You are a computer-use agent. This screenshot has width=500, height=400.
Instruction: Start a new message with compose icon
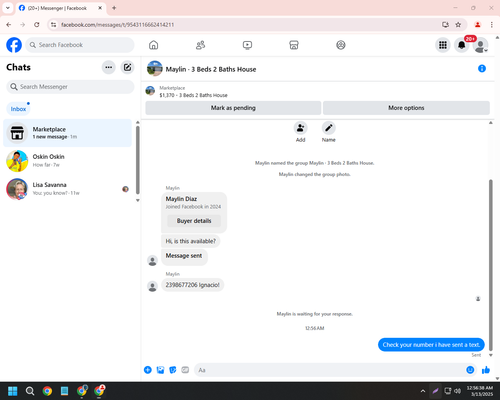pos(127,67)
